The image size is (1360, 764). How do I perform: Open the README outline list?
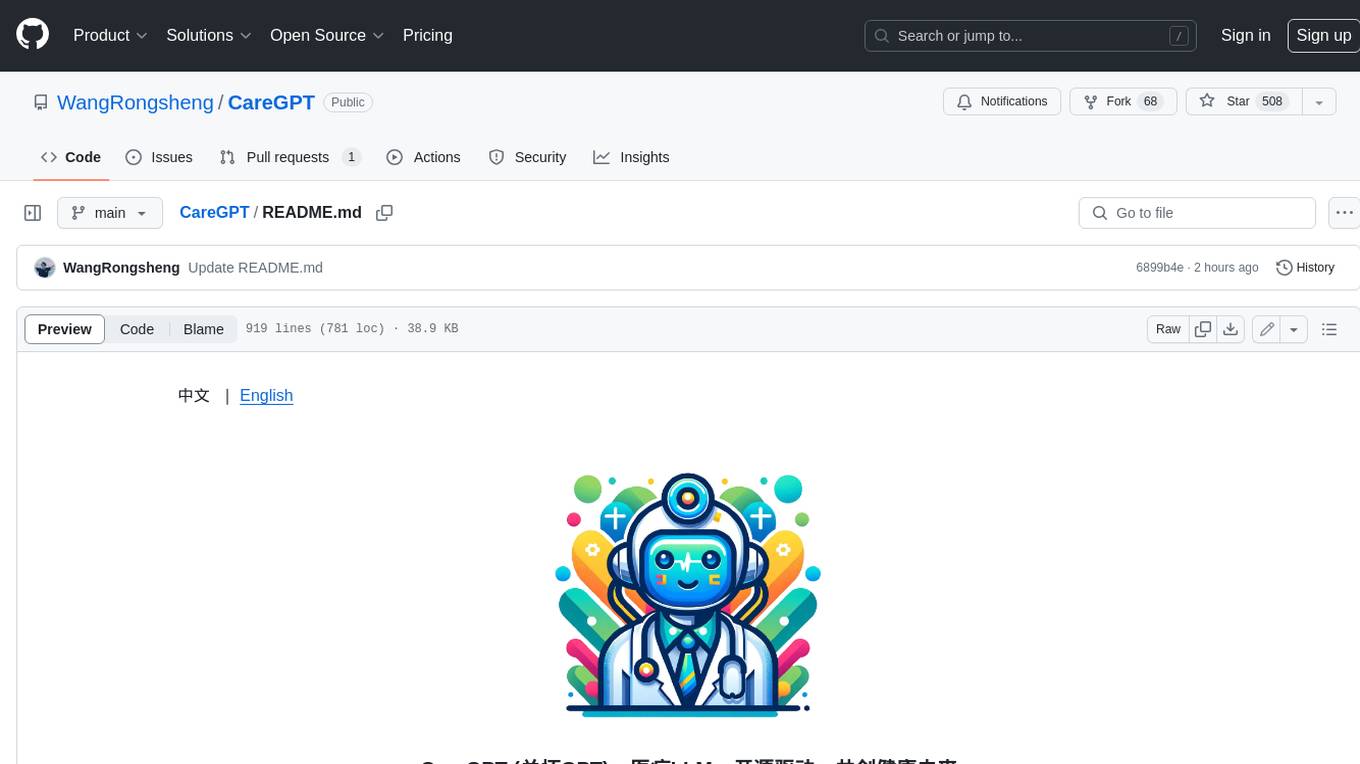(x=1329, y=329)
